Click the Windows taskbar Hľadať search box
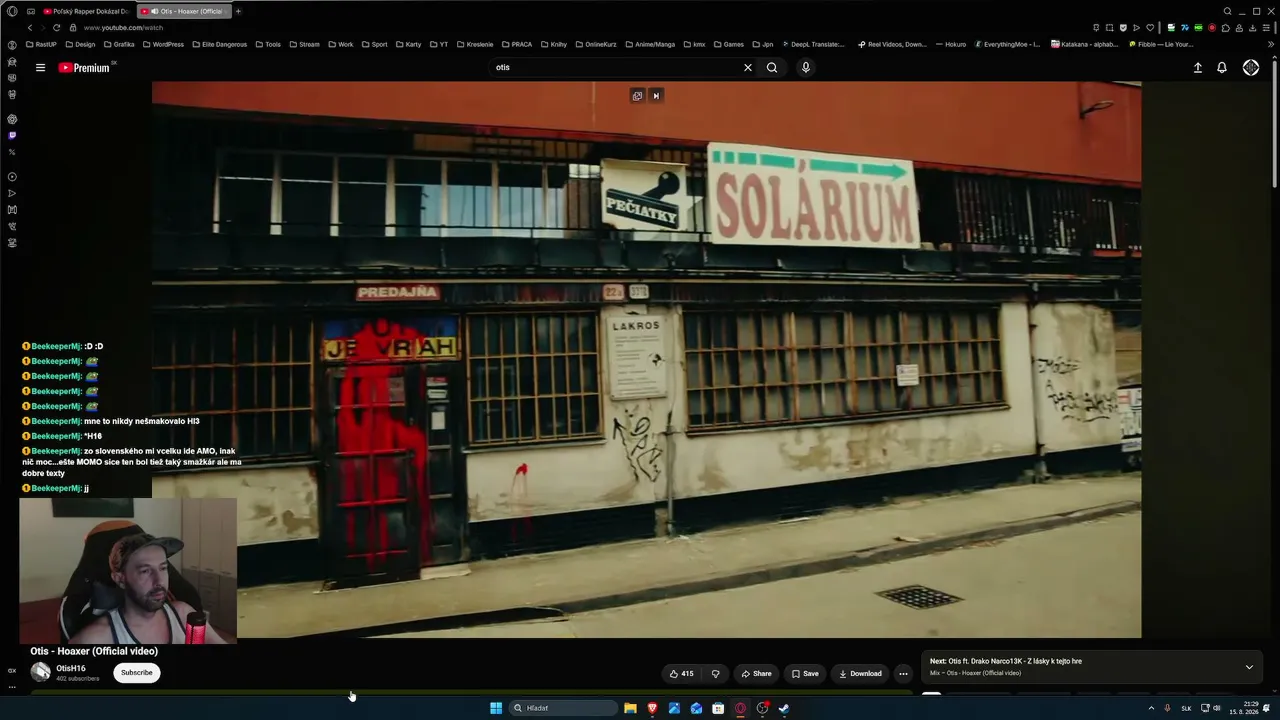The height and width of the screenshot is (720, 1280). click(563, 708)
